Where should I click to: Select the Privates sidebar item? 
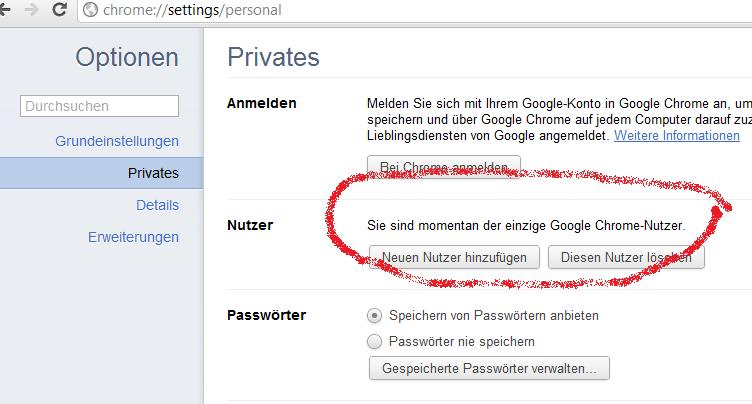click(102, 173)
